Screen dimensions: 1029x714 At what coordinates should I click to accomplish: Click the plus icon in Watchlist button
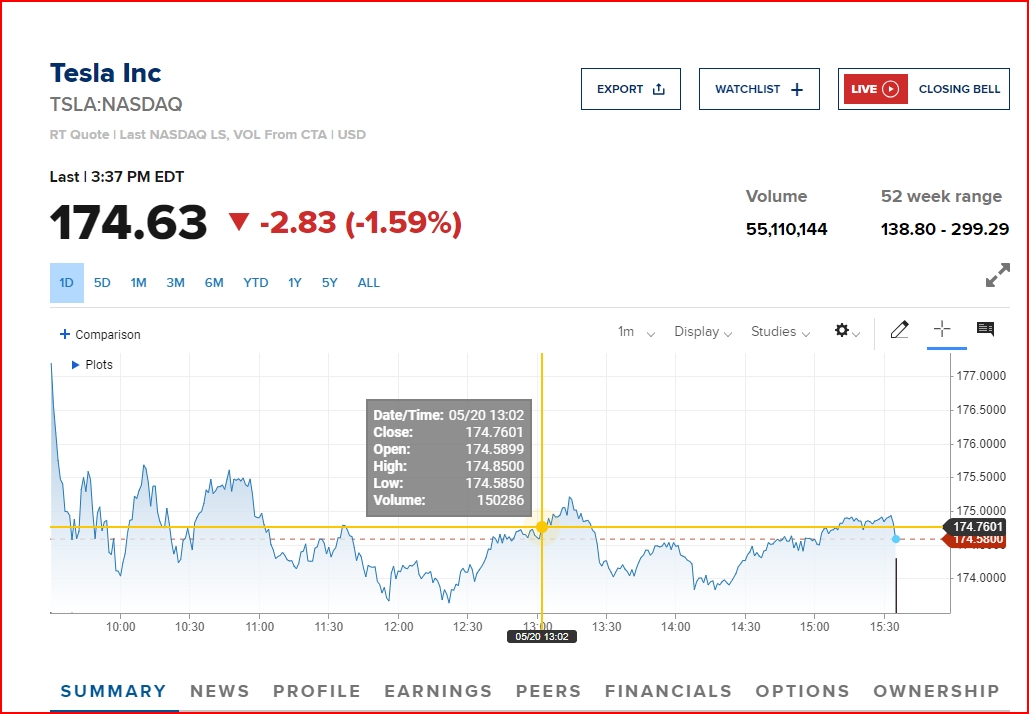797,89
